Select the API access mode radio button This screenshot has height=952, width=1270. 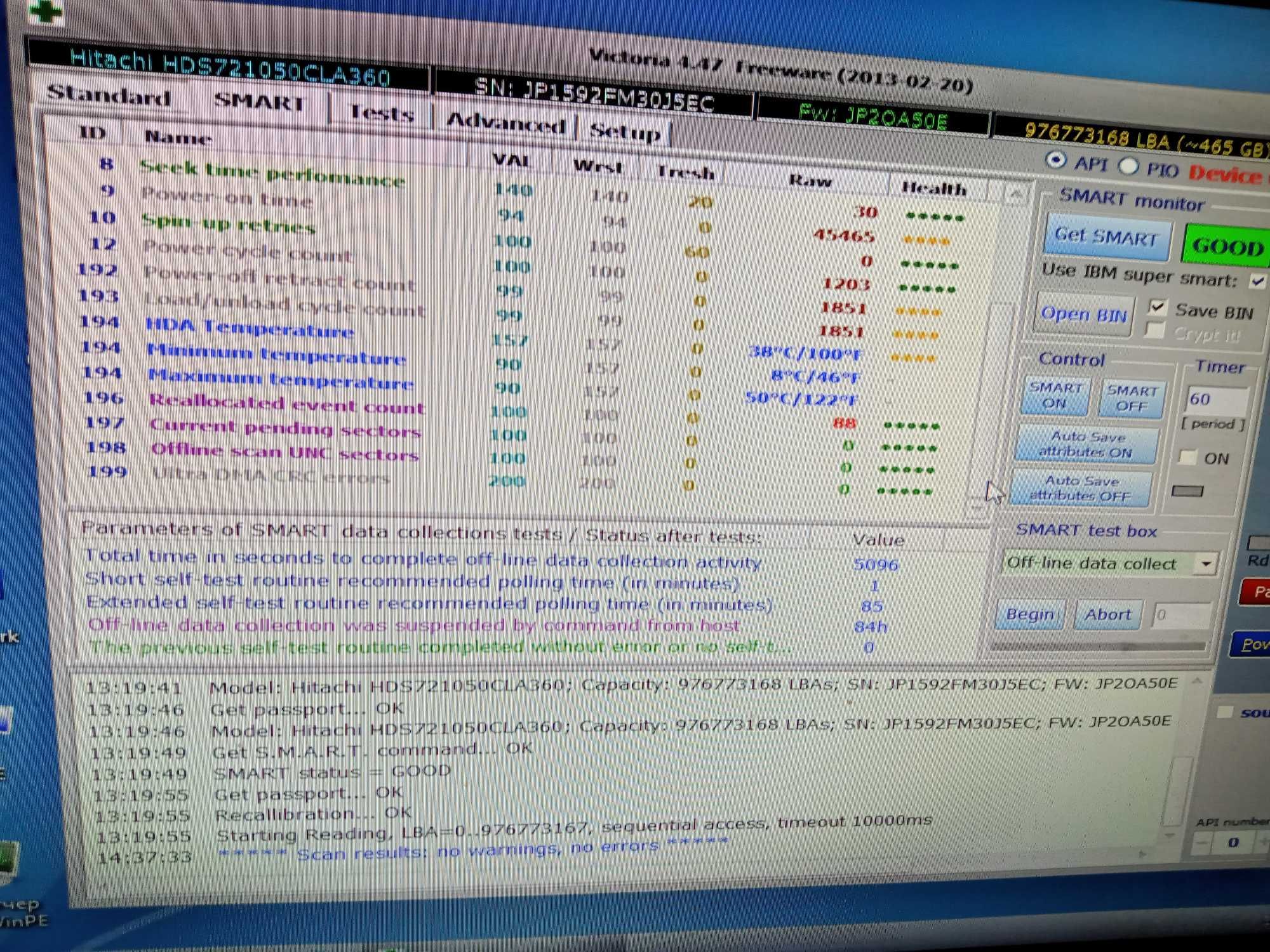click(x=1055, y=160)
